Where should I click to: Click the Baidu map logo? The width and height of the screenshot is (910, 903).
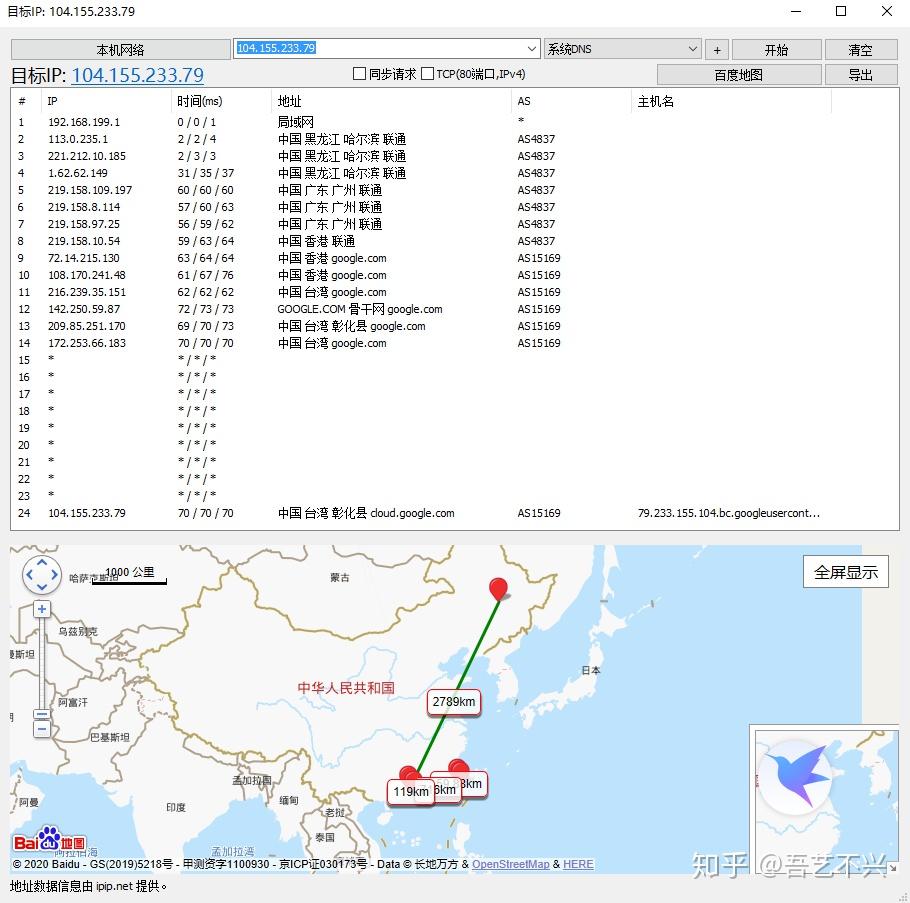50,839
